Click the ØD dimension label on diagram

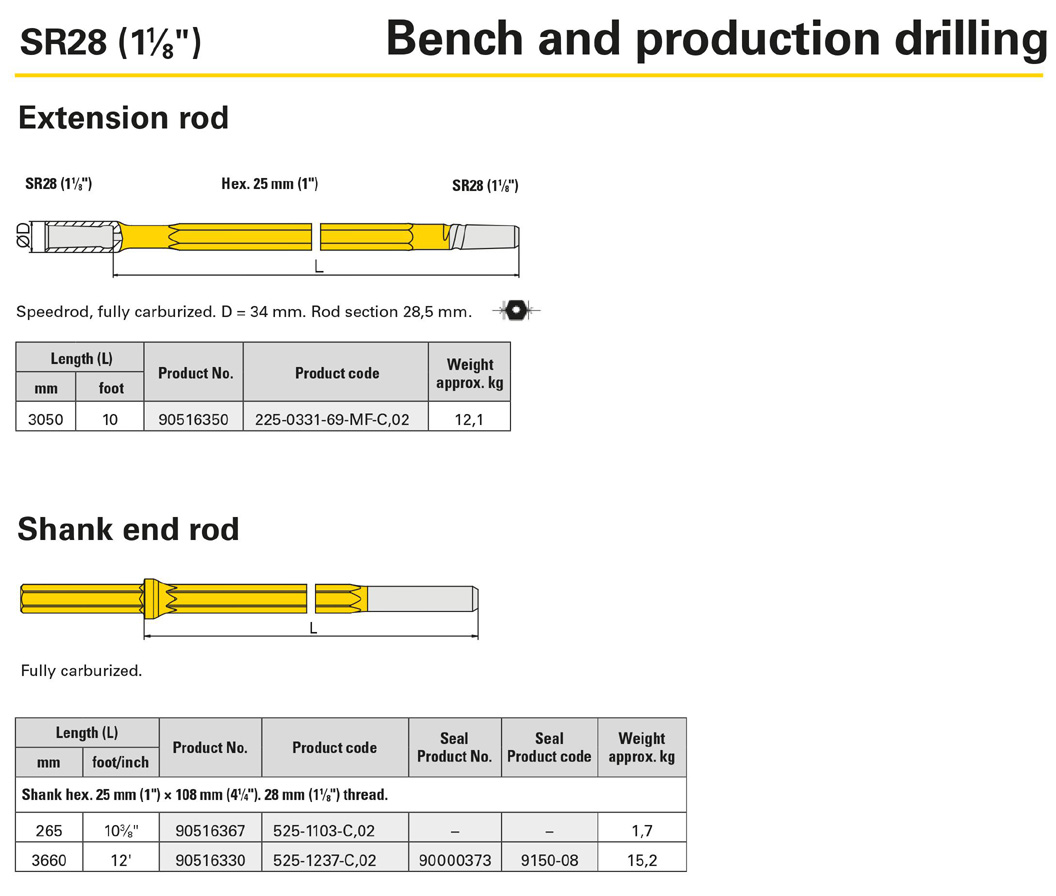23,236
